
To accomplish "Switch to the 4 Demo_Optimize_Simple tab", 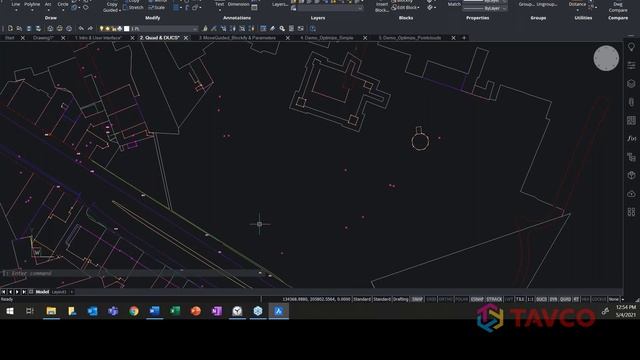I will [x=327, y=38].
